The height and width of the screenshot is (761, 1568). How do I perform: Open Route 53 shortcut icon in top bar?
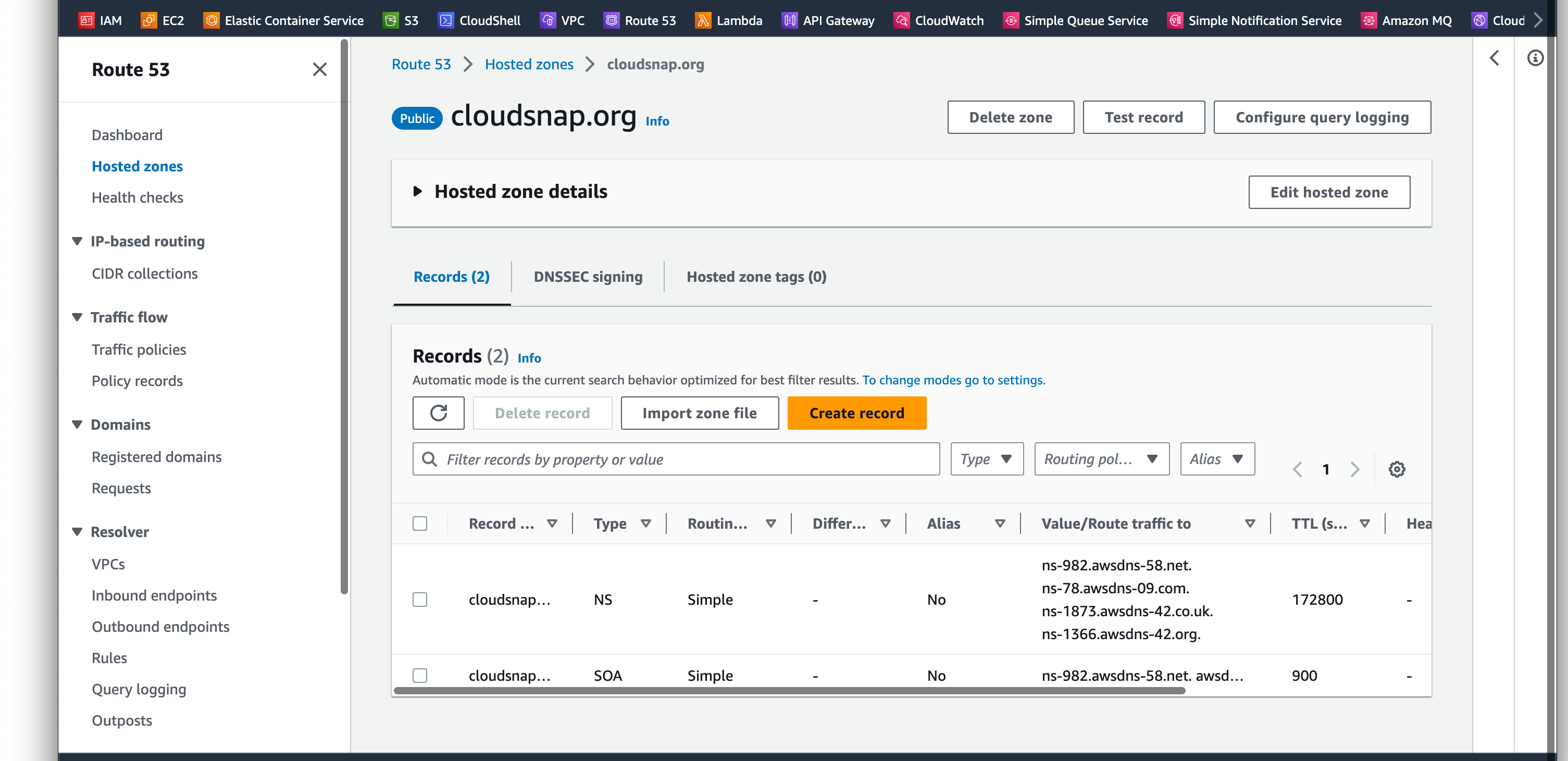tap(611, 20)
